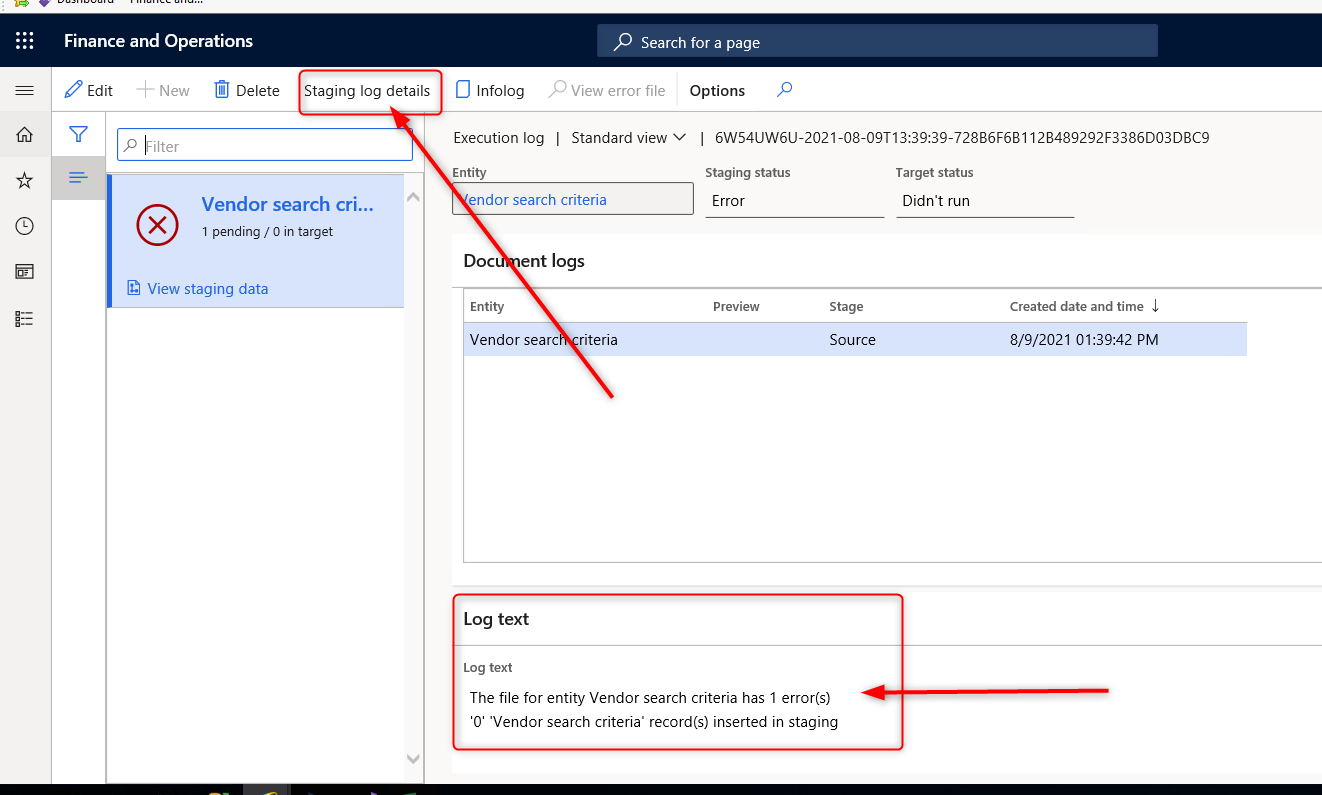Open the Options menu
Image resolution: width=1322 pixels, height=795 pixels.
(717, 90)
